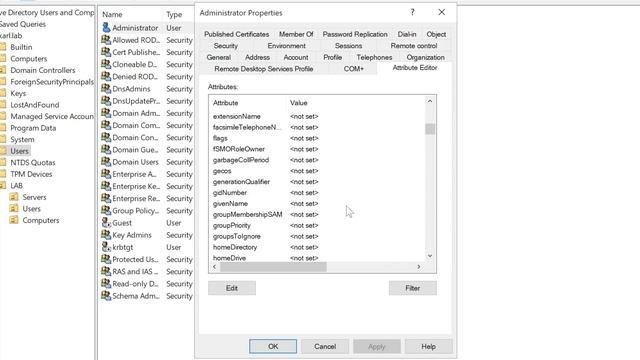Image resolution: width=640 pixels, height=360 pixels.
Task: Open Remote Desktop Services Profile tab
Action: (x=264, y=69)
